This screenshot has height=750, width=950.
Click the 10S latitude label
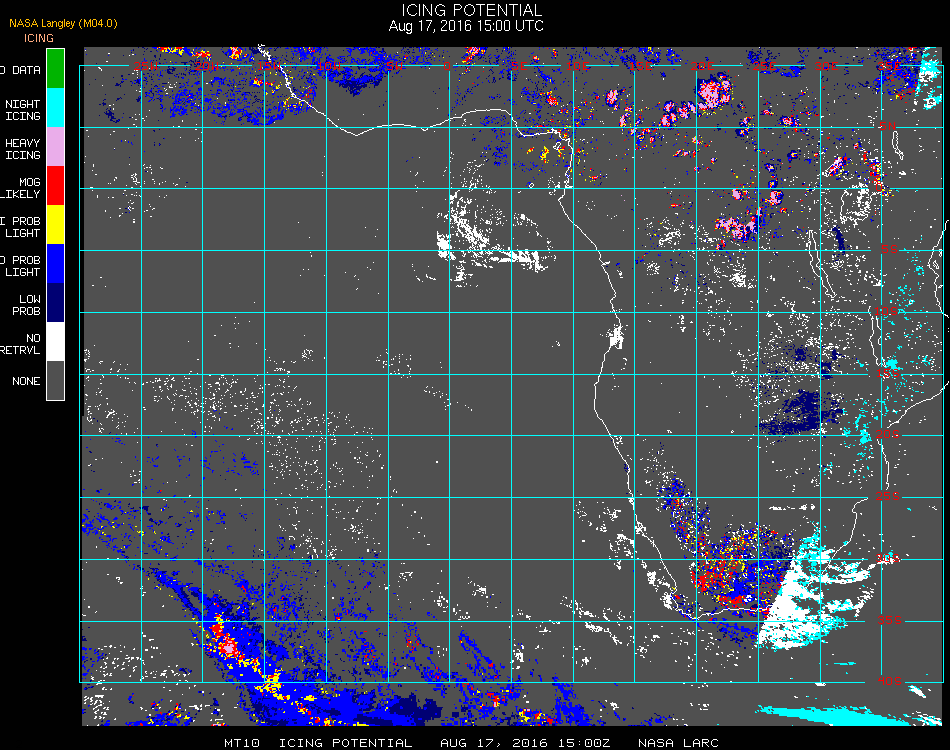click(886, 311)
